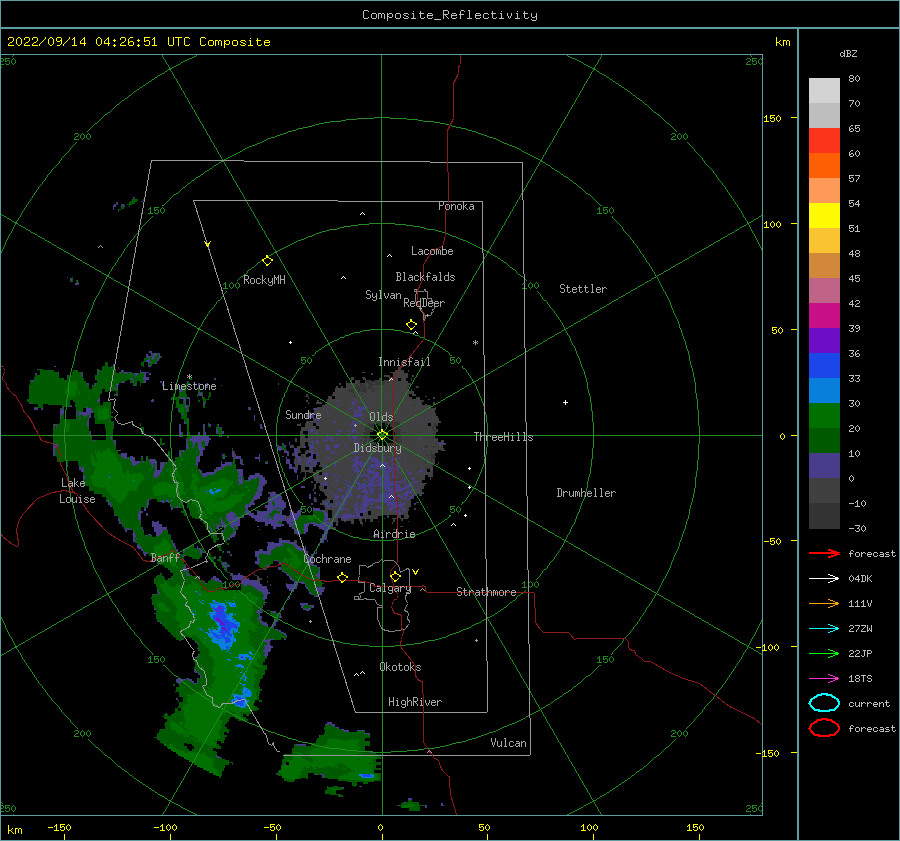Click the Cochrane town label
This screenshot has width=900, height=841.
tap(327, 559)
